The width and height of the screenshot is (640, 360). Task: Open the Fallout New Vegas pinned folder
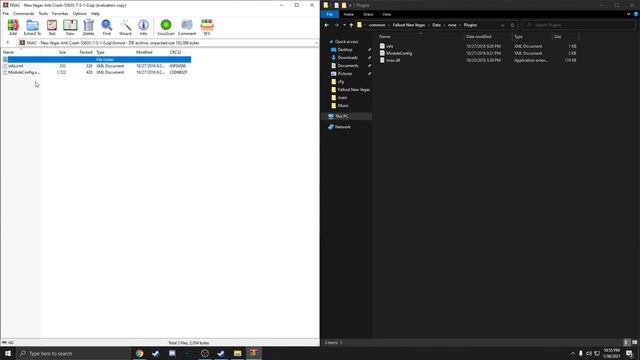353,90
